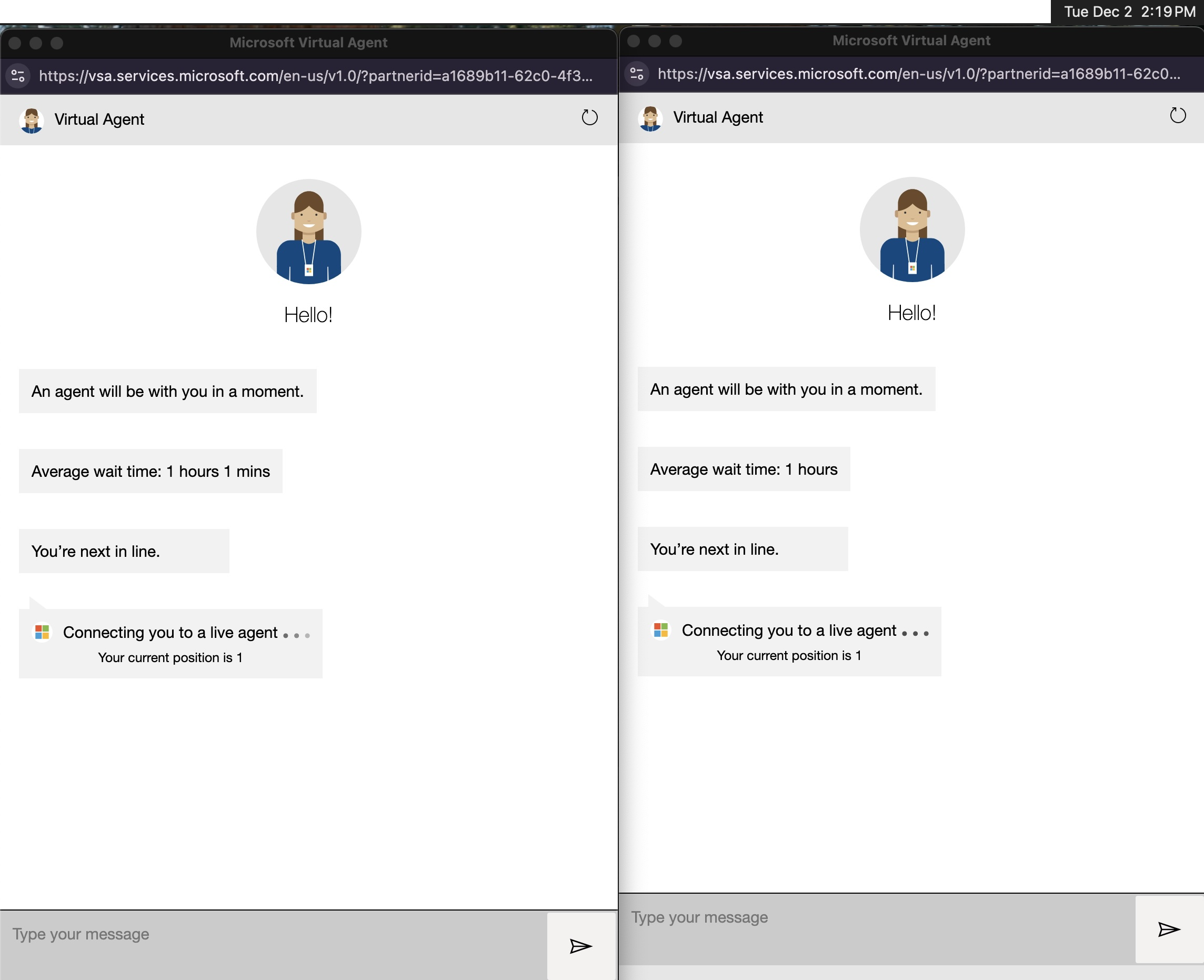The image size is (1204, 980).
Task: Click 'Average wait time: 1 hours 1 mins' message
Action: click(x=150, y=471)
